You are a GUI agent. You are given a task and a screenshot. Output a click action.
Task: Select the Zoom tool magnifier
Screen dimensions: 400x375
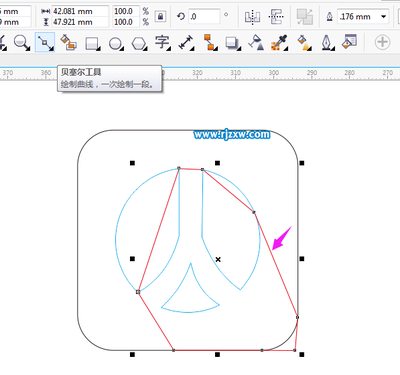coord(22,43)
